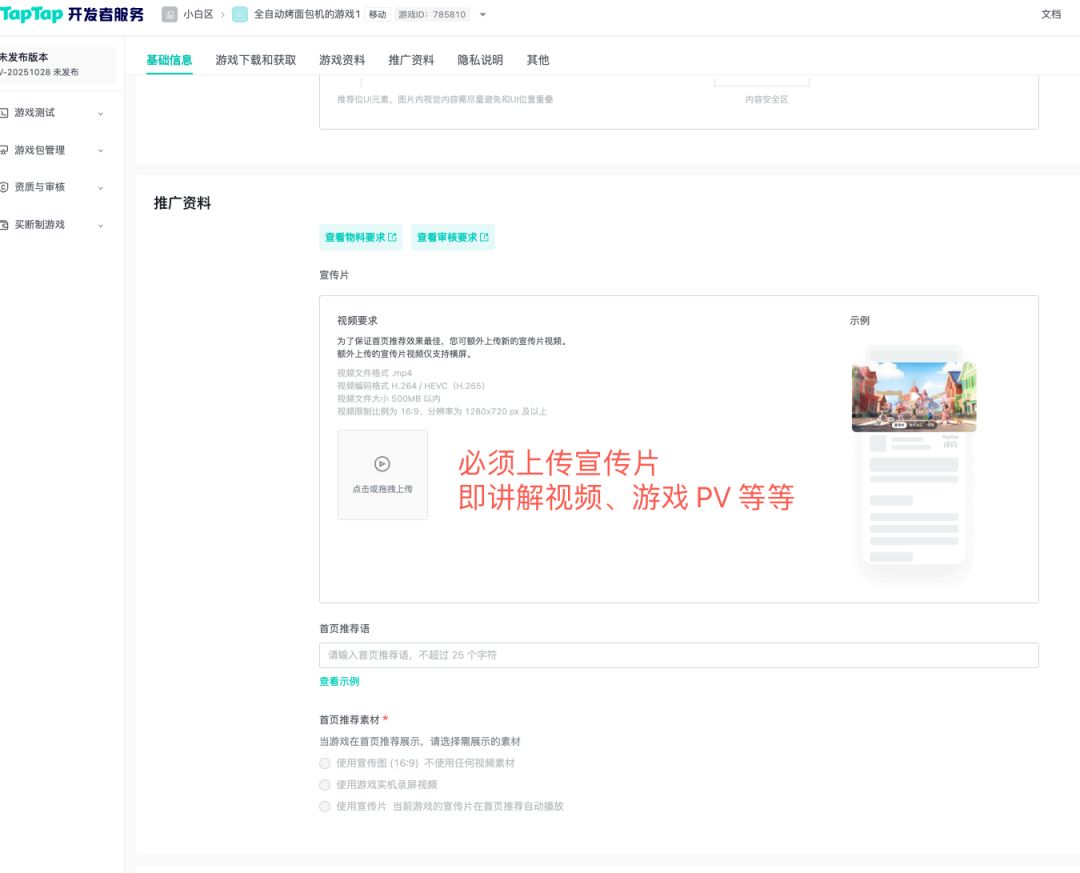Click the 首页推荐素材 label
This screenshot has width=1080, height=873.
pyautogui.click(x=349, y=719)
